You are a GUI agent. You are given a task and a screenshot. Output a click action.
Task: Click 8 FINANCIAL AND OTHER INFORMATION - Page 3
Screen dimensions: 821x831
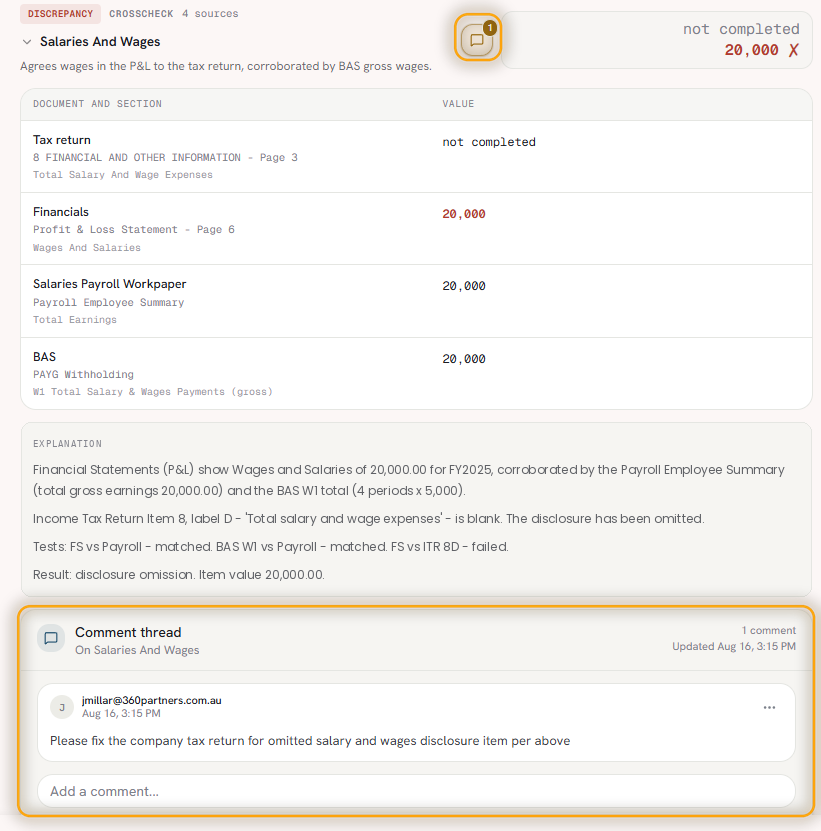click(x=165, y=157)
